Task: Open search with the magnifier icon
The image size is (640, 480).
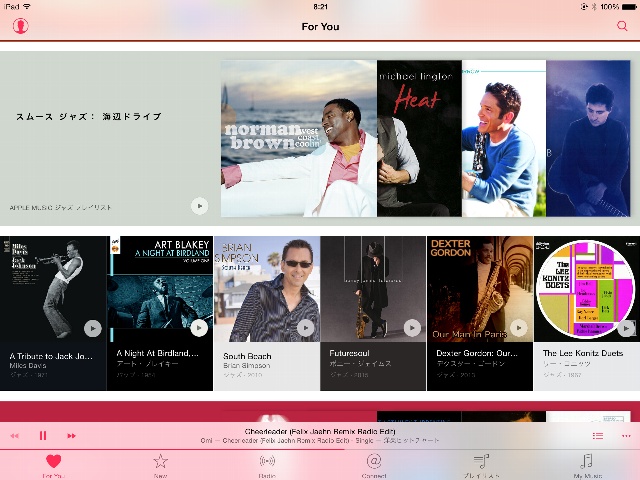Action: click(622, 26)
